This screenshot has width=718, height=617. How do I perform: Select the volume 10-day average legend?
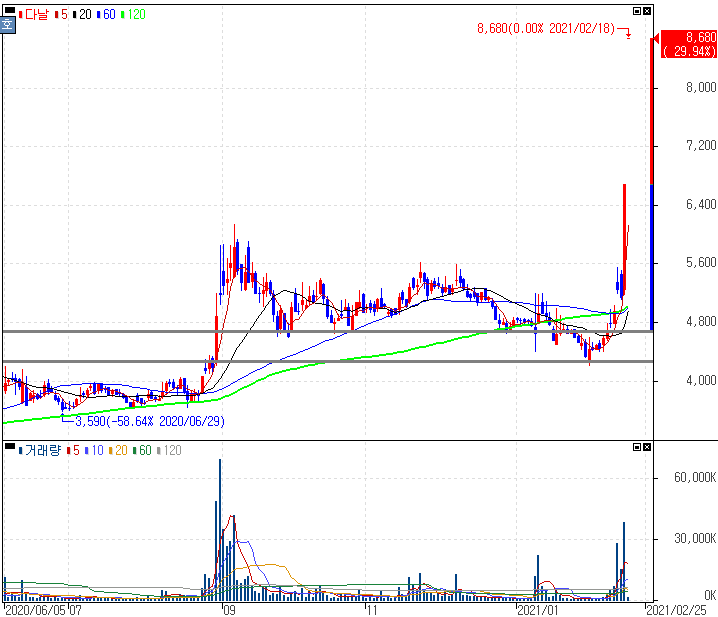point(94,451)
